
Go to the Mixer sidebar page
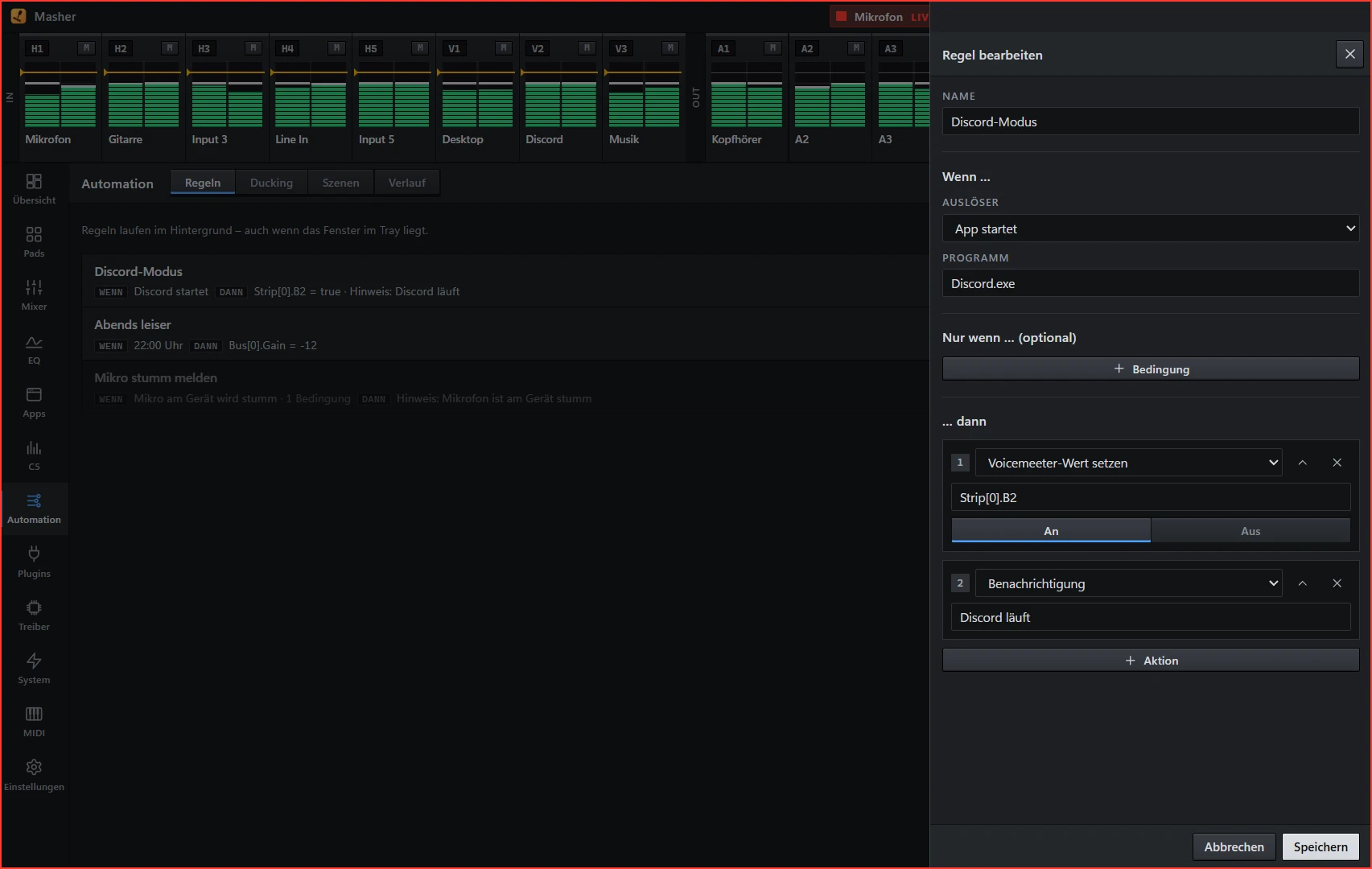(34, 295)
